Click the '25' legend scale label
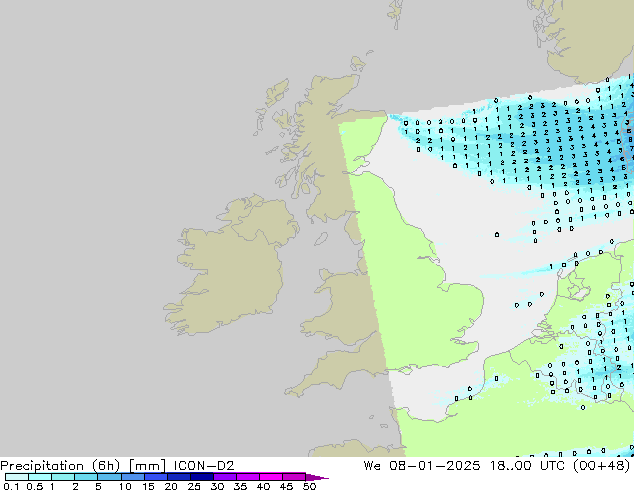This screenshot has width=634, height=490. click(x=194, y=486)
